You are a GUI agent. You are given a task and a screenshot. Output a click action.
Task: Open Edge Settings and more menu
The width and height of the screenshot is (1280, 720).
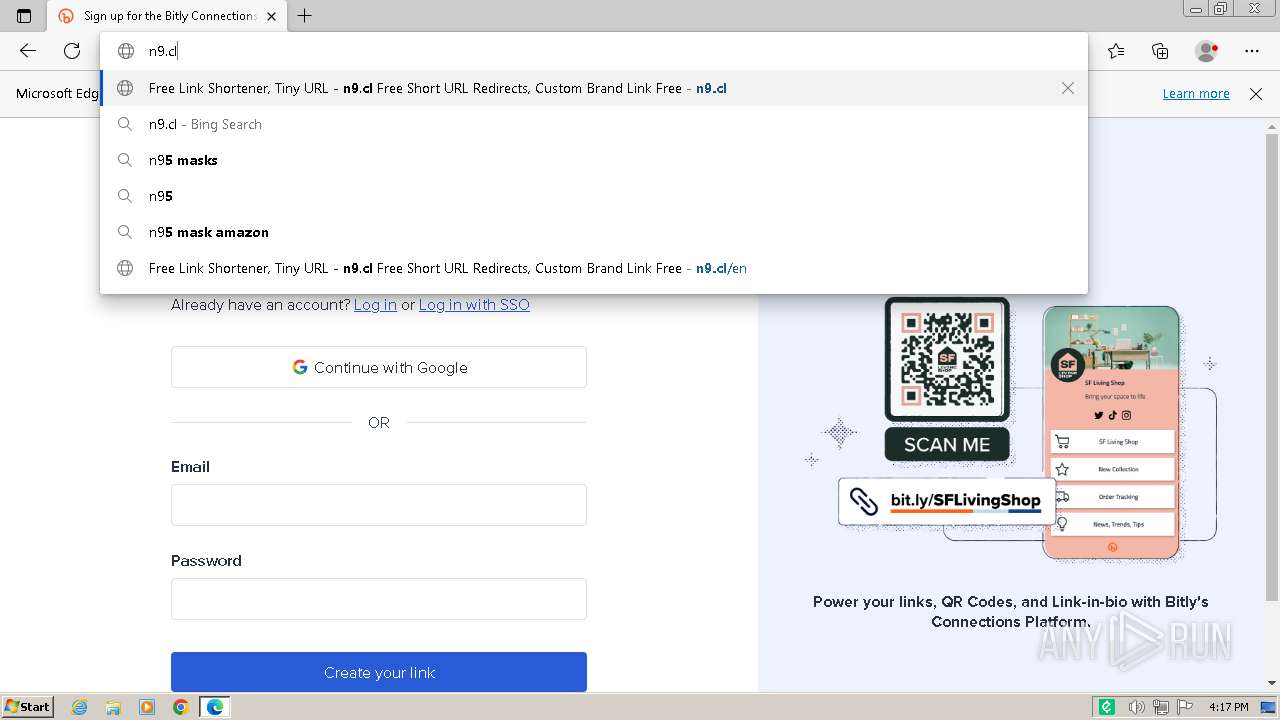(1252, 51)
